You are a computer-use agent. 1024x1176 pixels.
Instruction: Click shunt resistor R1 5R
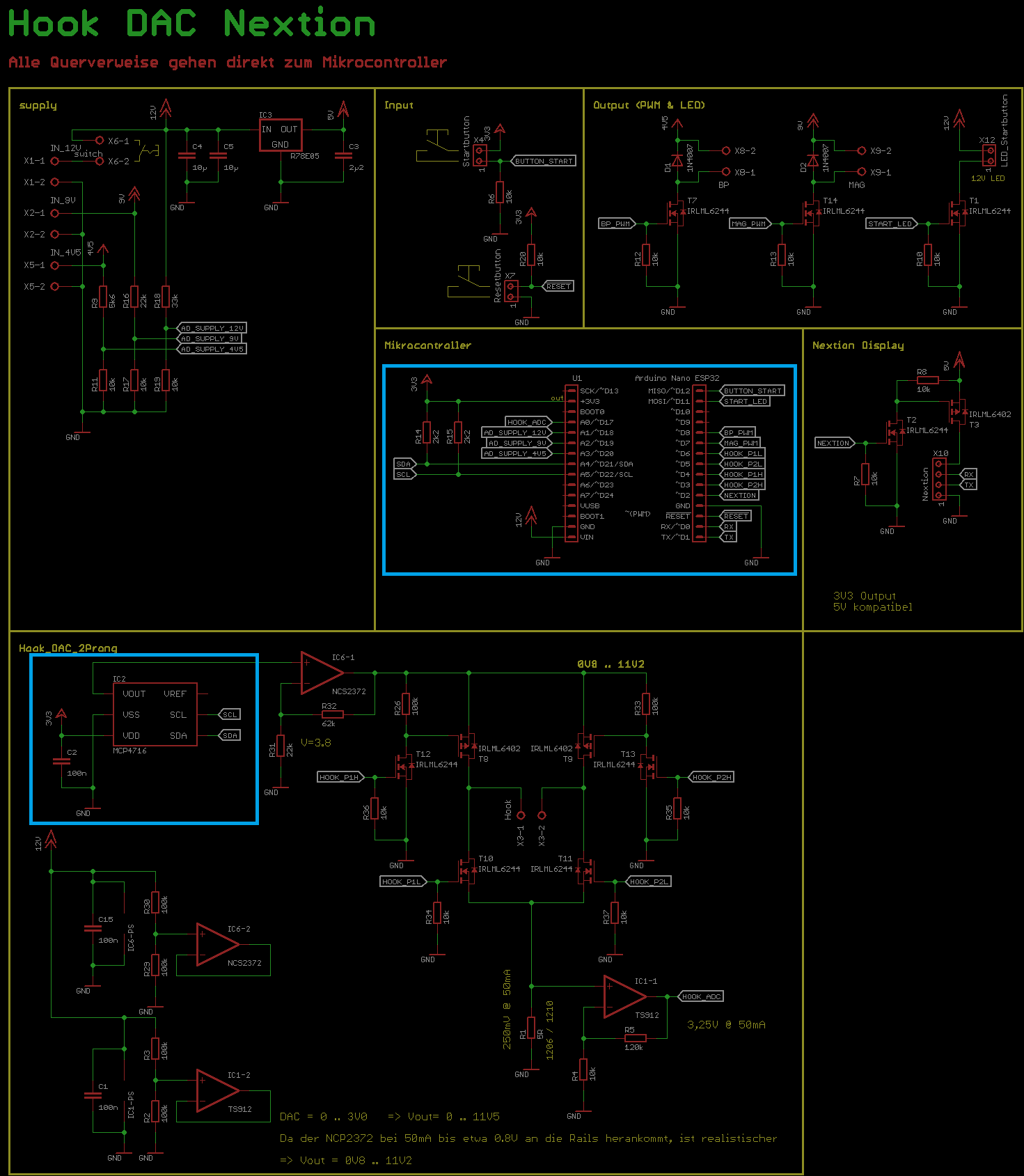click(x=531, y=1028)
